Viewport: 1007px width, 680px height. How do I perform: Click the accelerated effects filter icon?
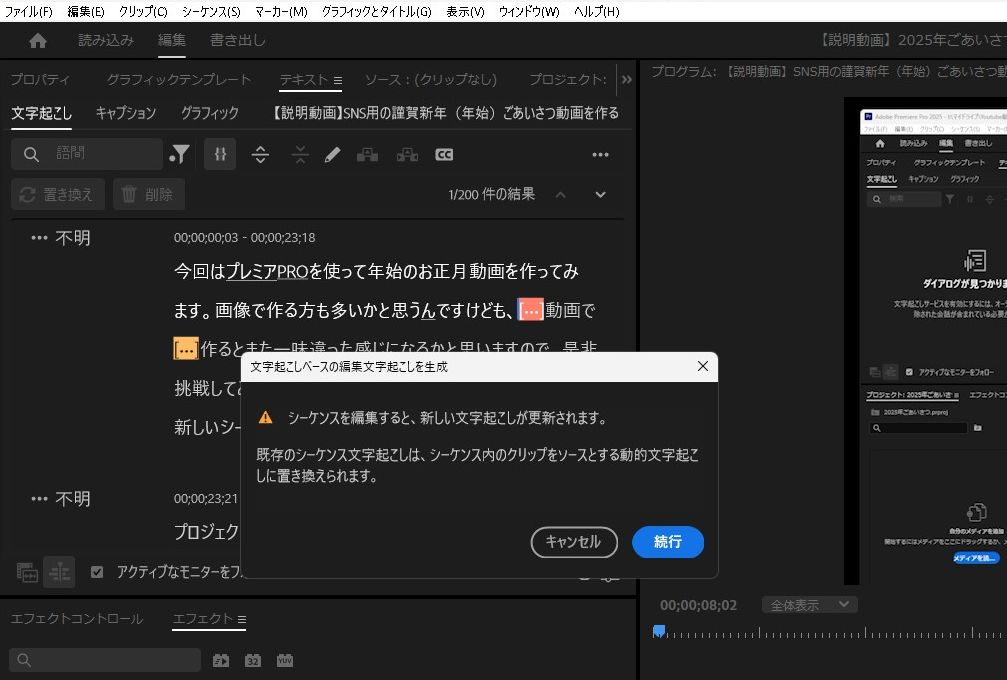coord(221,660)
